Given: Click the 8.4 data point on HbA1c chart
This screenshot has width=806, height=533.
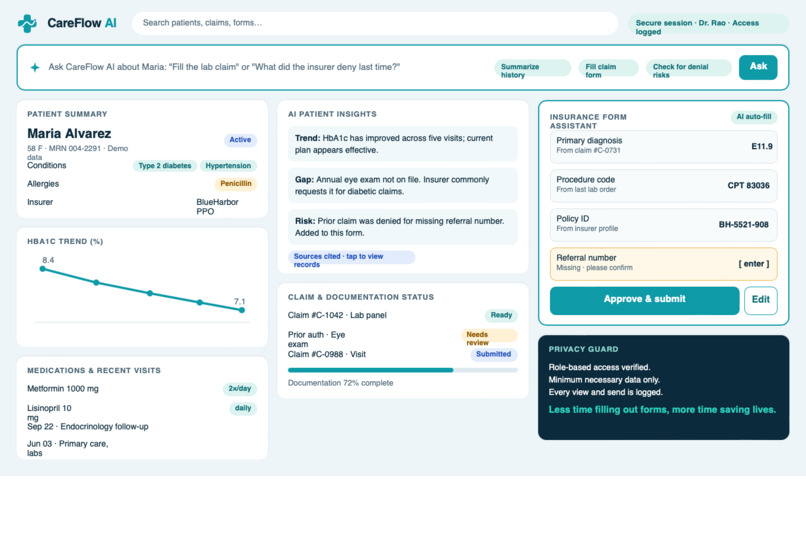Looking at the screenshot, I should (43, 269).
